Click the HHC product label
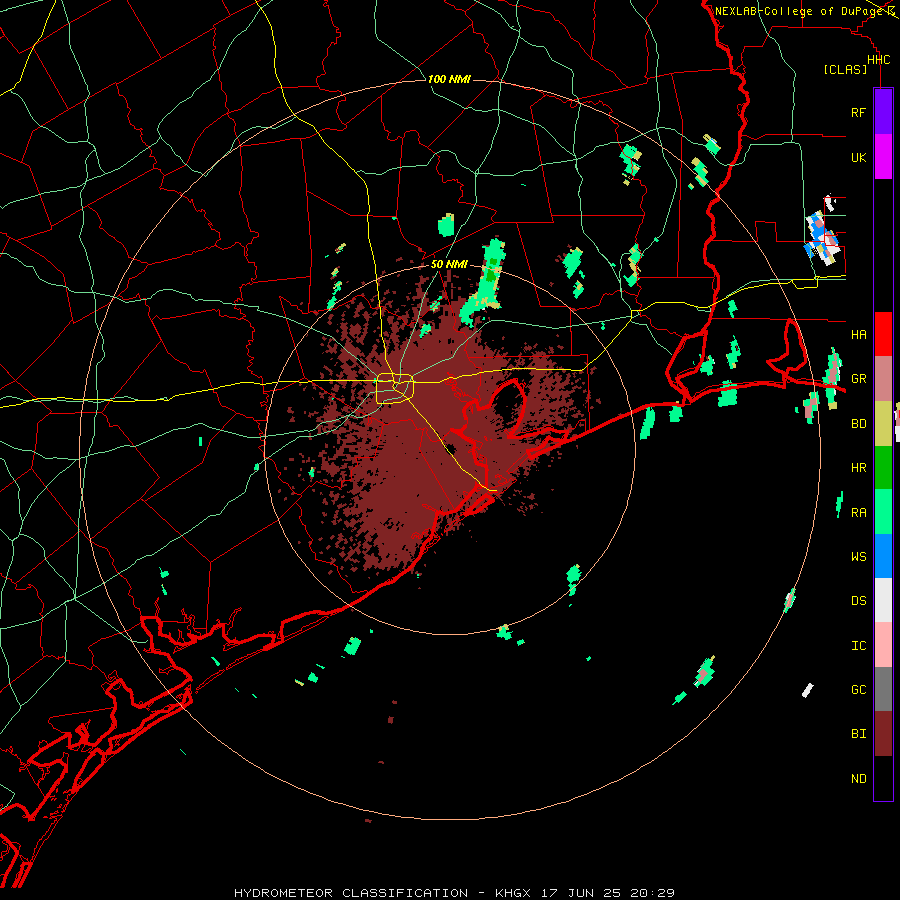Screen dimensions: 900x900 [x=878, y=60]
